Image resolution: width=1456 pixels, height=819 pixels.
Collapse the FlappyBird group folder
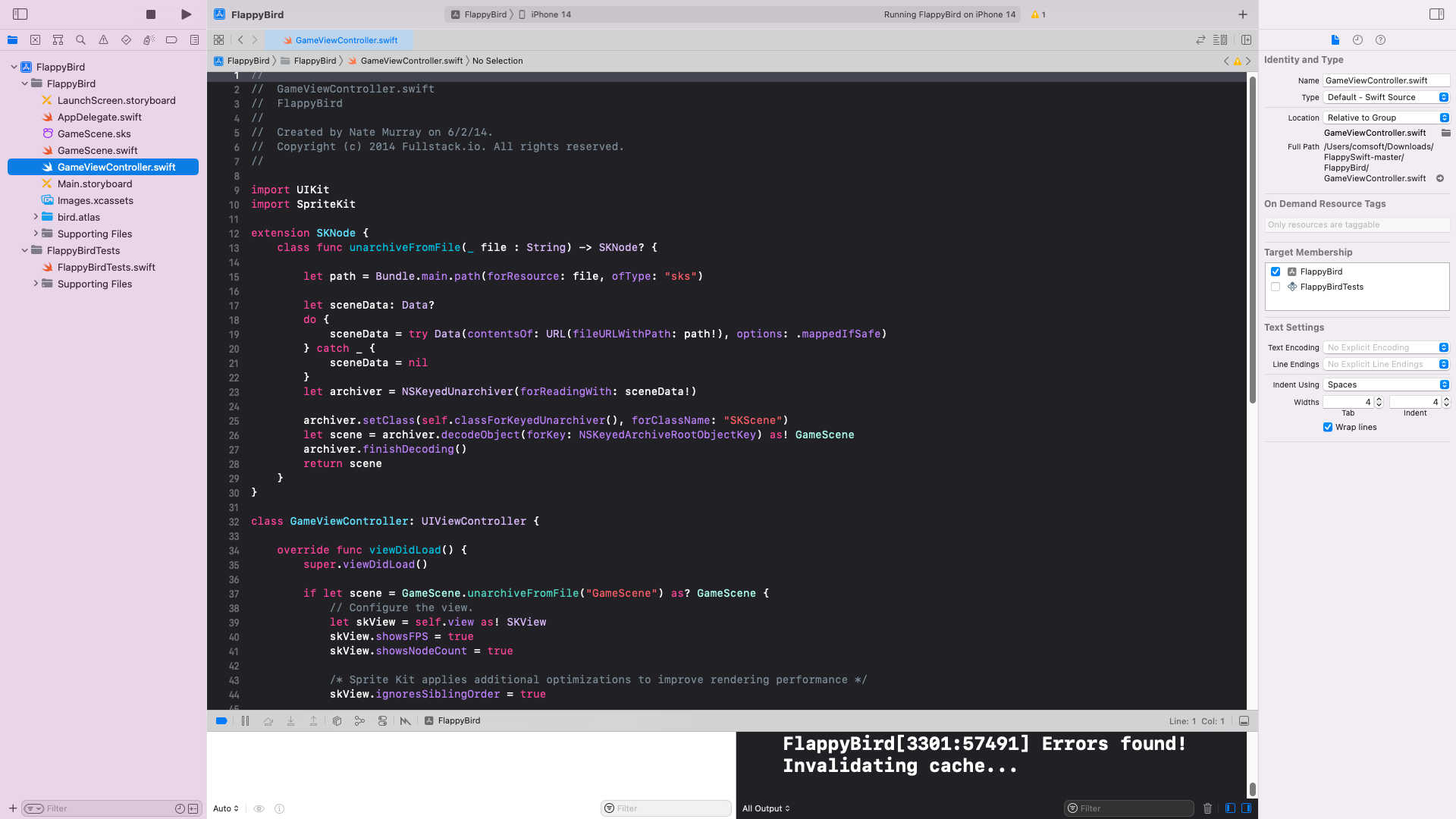coord(24,83)
